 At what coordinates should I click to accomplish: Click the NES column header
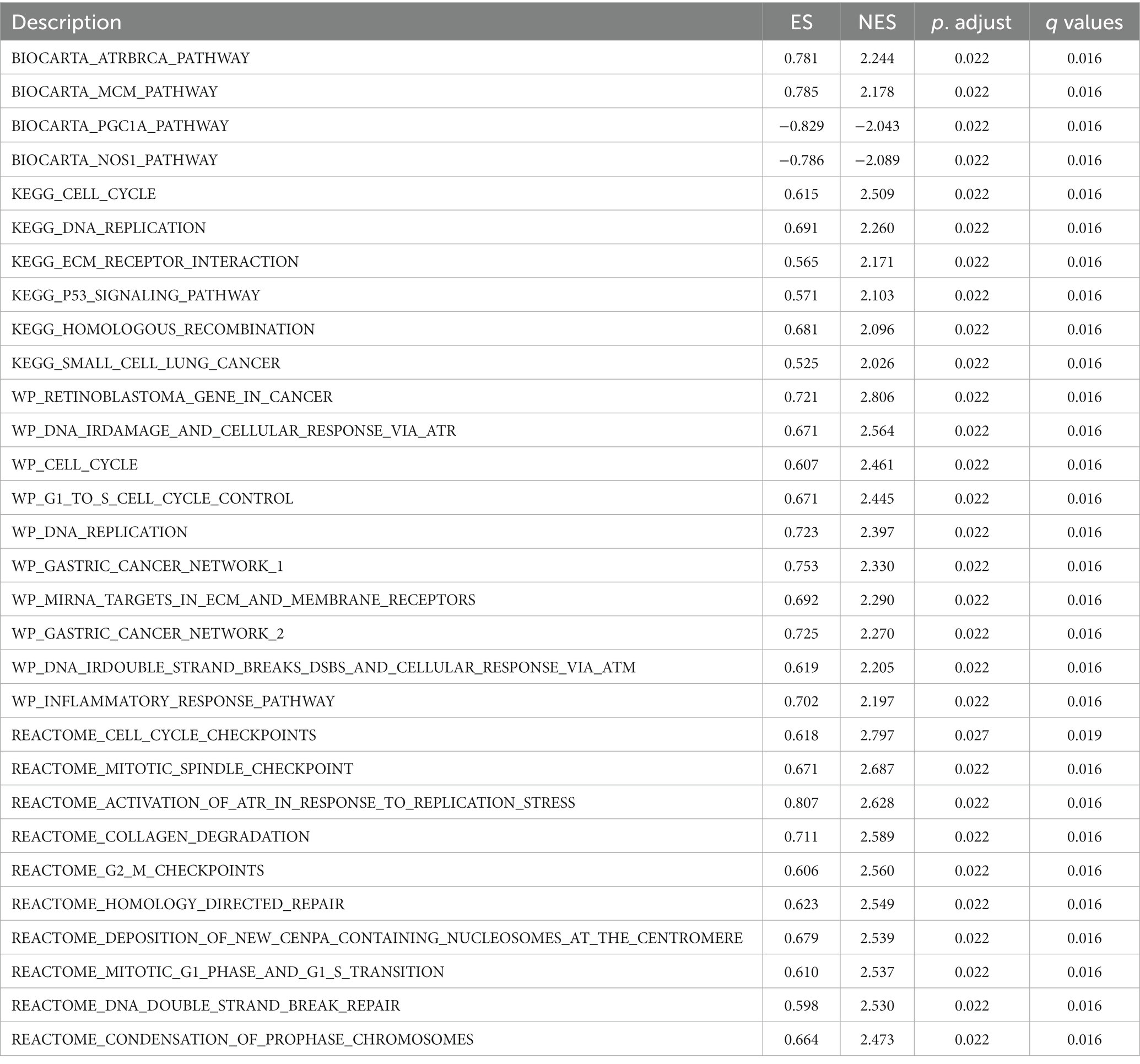click(x=877, y=23)
